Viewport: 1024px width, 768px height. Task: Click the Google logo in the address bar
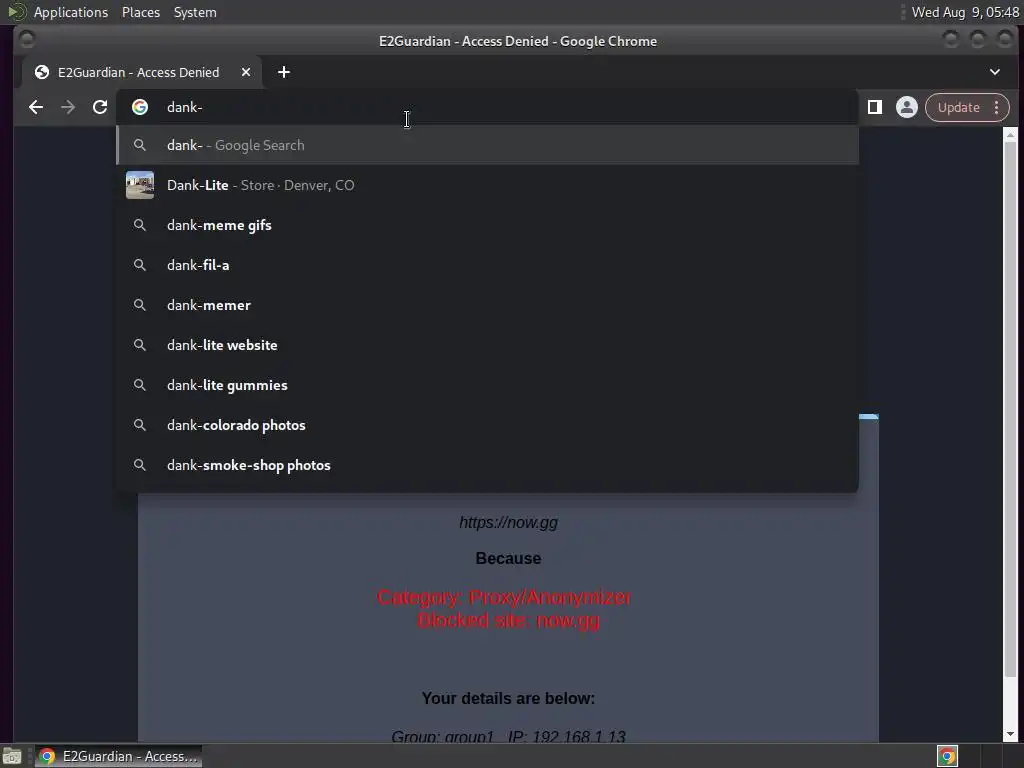[x=140, y=107]
